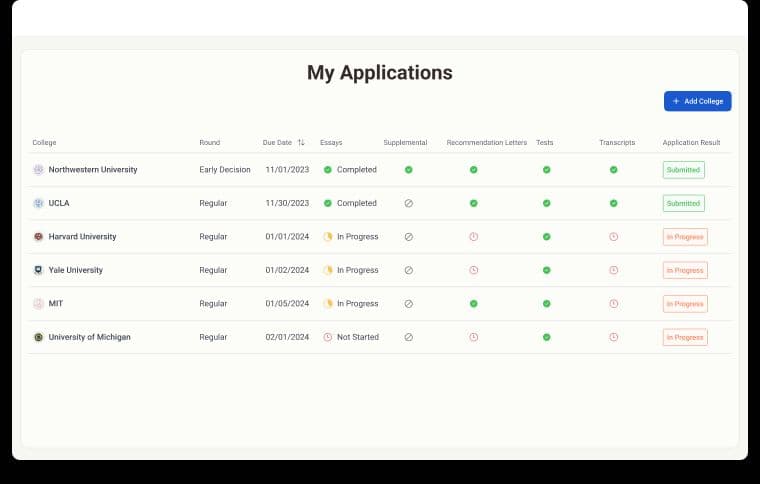Viewport: 760px width, 484px height.
Task: Click Harvard tests green check
Action: click(547, 236)
